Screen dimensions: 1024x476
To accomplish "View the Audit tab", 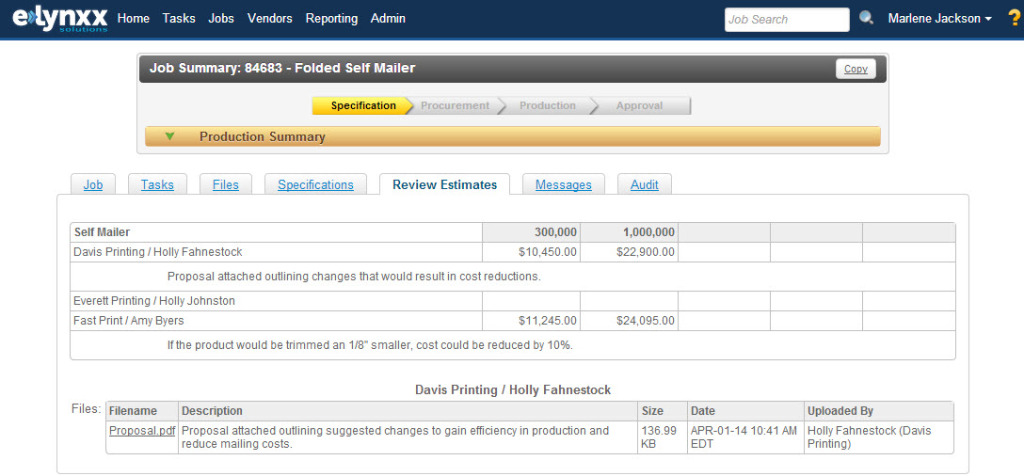I will [x=644, y=185].
